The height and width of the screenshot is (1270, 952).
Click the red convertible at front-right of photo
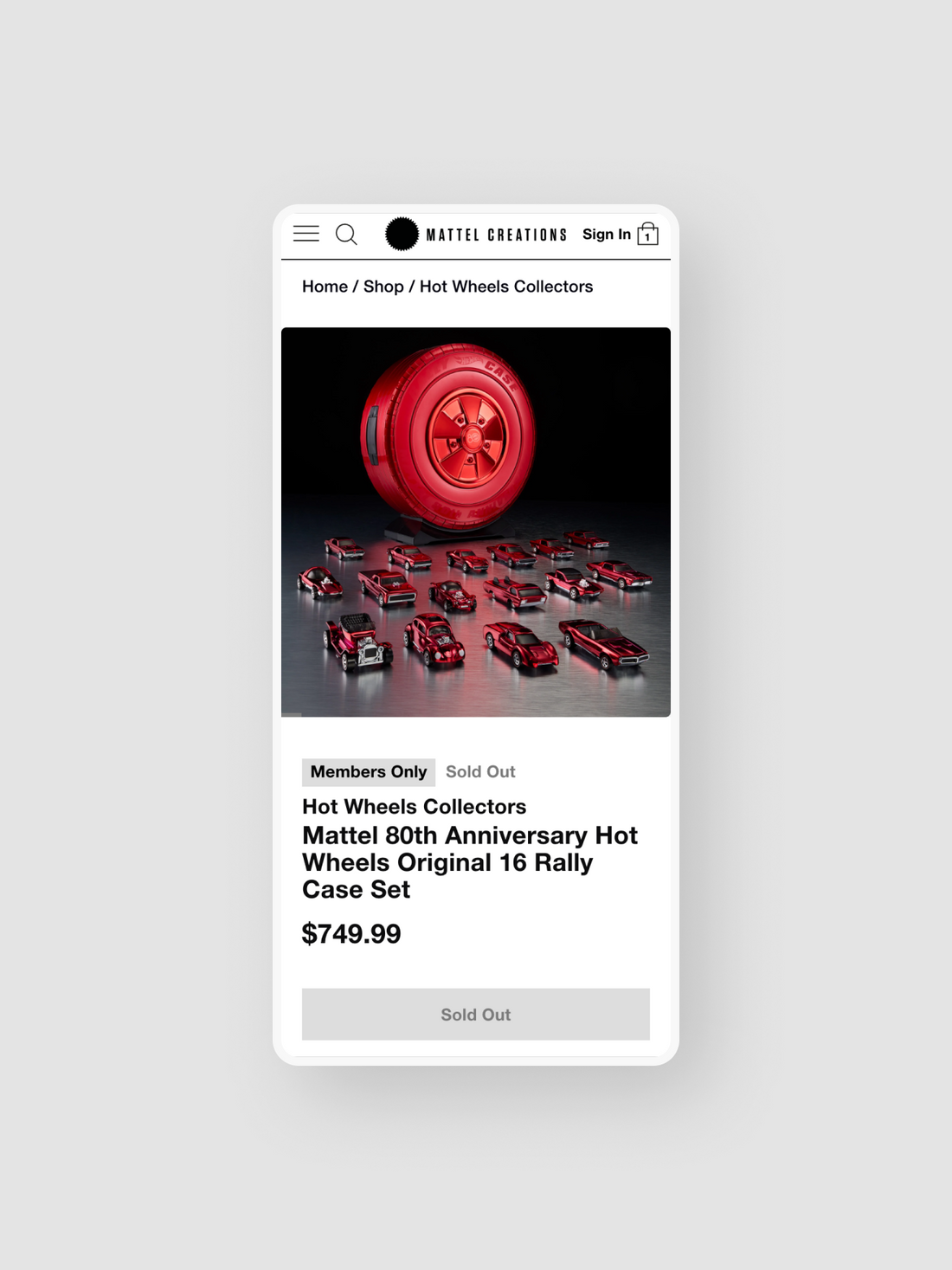pos(603,646)
